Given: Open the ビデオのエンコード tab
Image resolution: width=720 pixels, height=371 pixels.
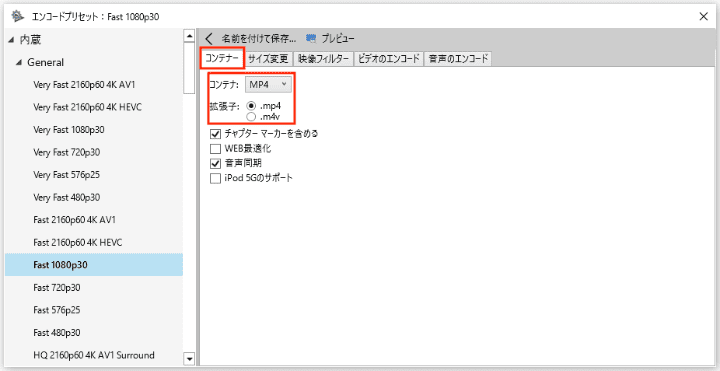Looking at the screenshot, I should [389, 59].
